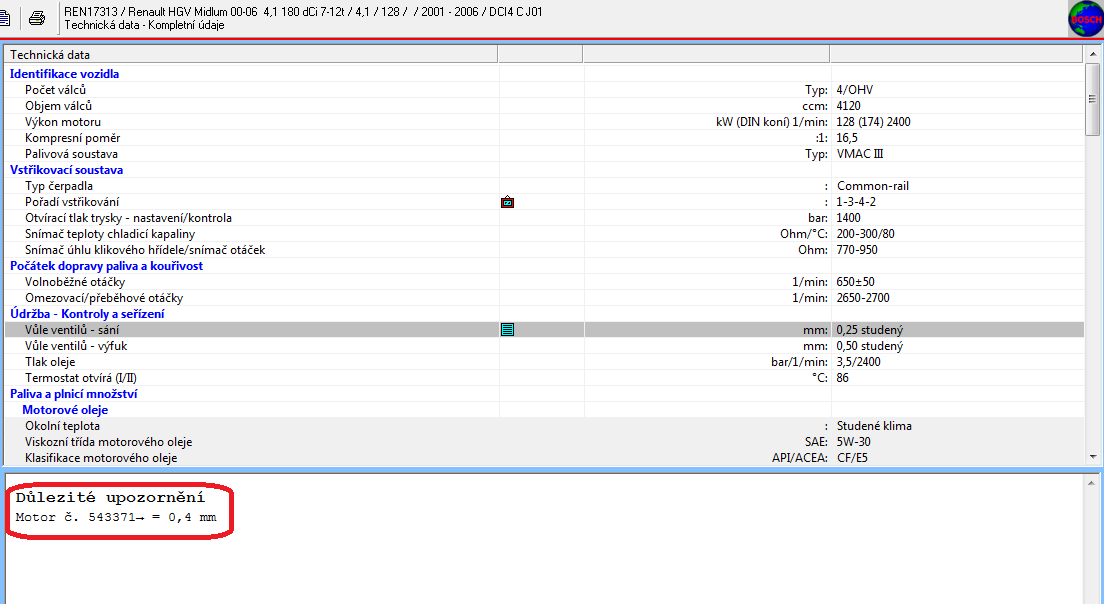
Task: Select the Objem válců row
Action: 544,106
